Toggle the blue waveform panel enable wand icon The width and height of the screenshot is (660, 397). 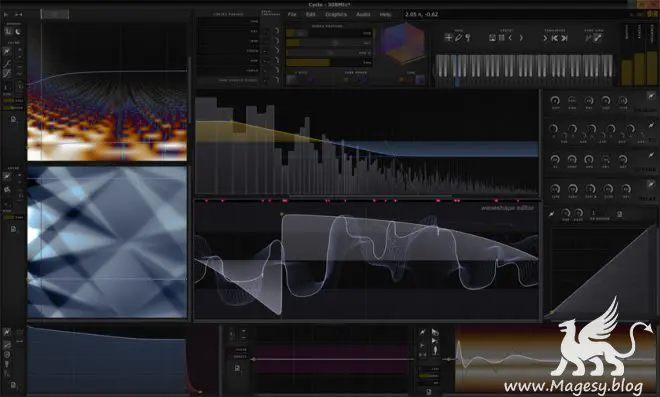[7, 176]
